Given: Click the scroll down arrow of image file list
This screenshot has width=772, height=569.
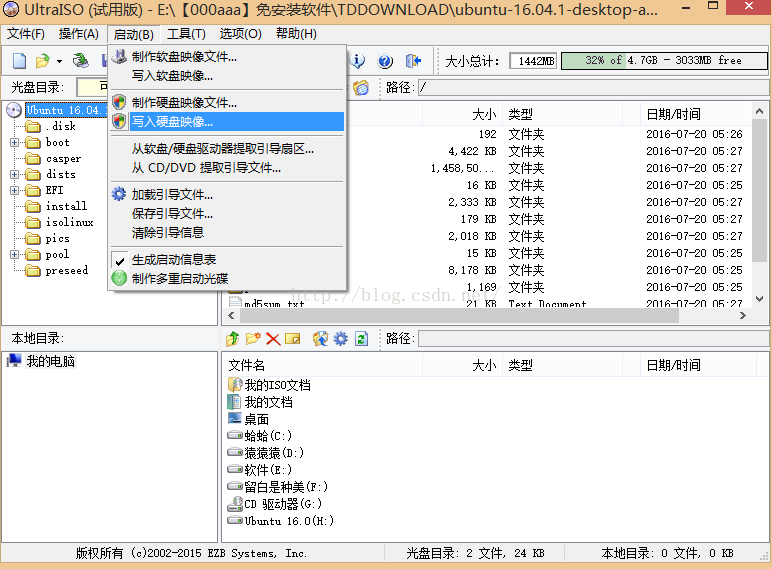Looking at the screenshot, I should click(x=759, y=298).
